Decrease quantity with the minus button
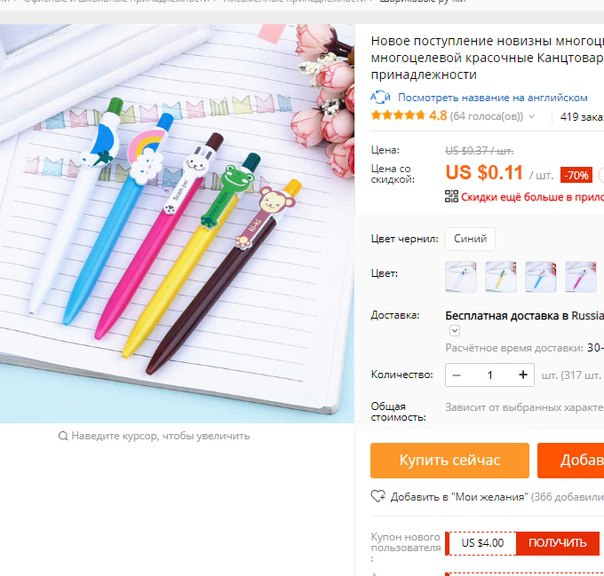 [x=456, y=375]
